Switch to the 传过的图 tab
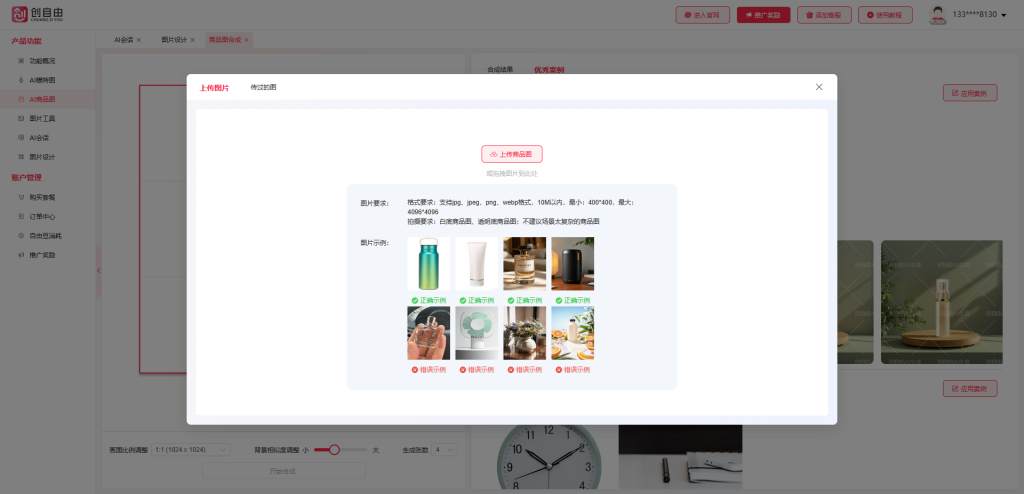This screenshot has width=1024, height=494. click(x=263, y=88)
